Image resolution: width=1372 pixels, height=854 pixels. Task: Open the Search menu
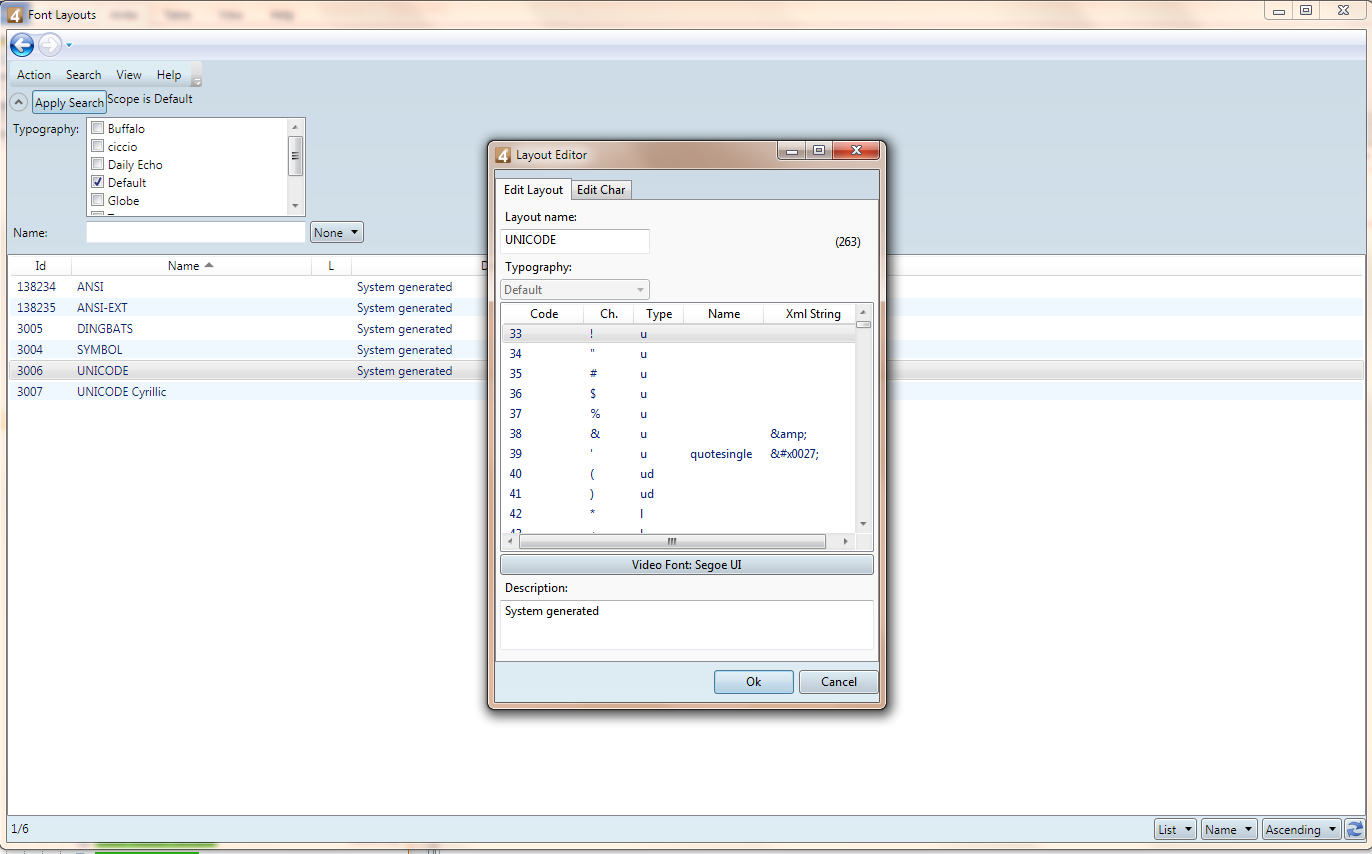[x=84, y=75]
